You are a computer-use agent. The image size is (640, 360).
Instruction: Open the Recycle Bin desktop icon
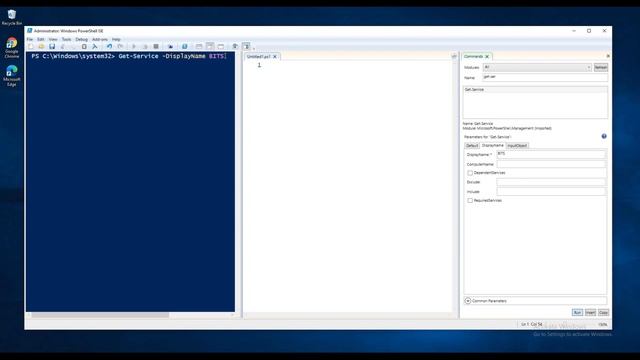[x=12, y=18]
